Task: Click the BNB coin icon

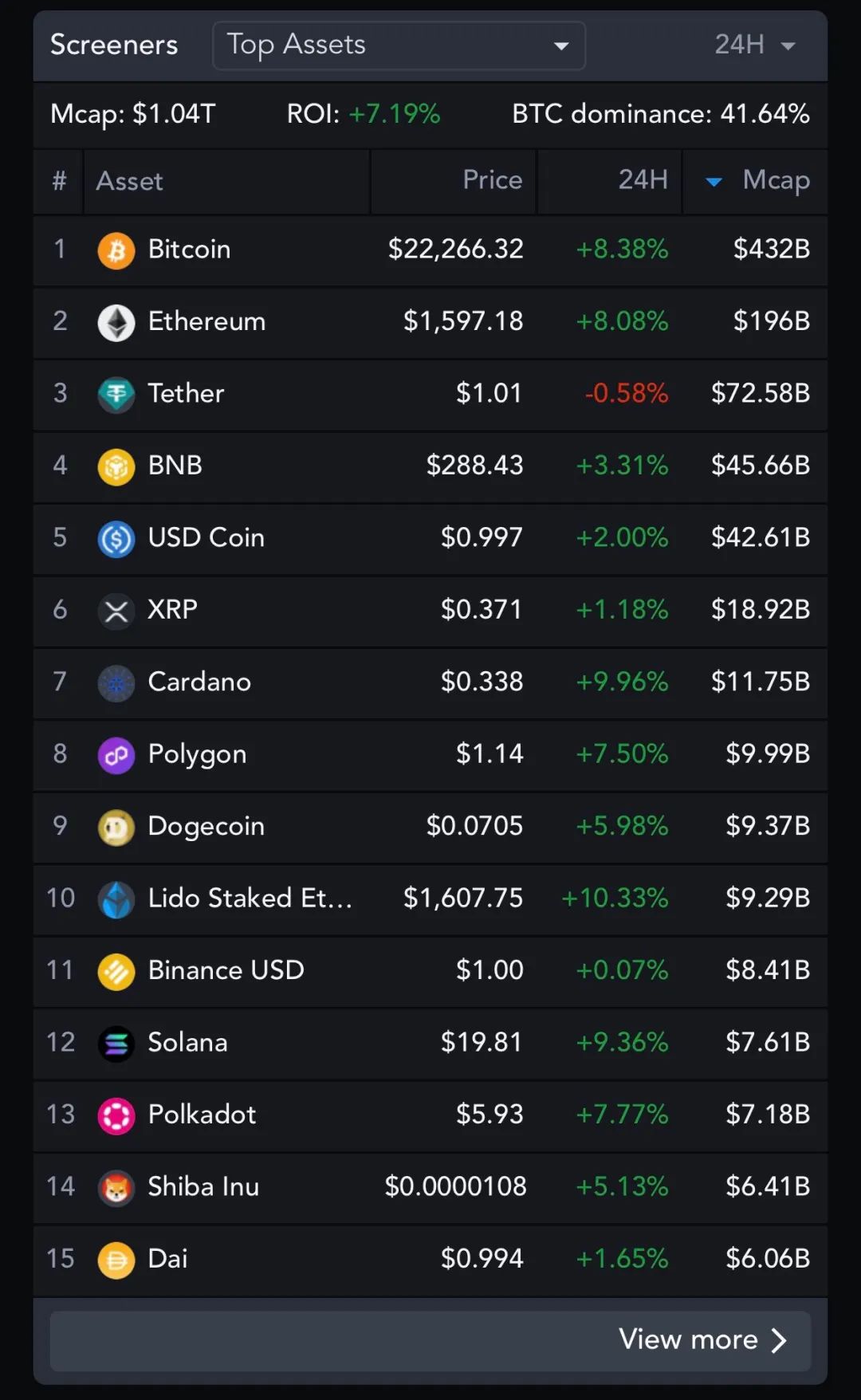Action: (116, 466)
